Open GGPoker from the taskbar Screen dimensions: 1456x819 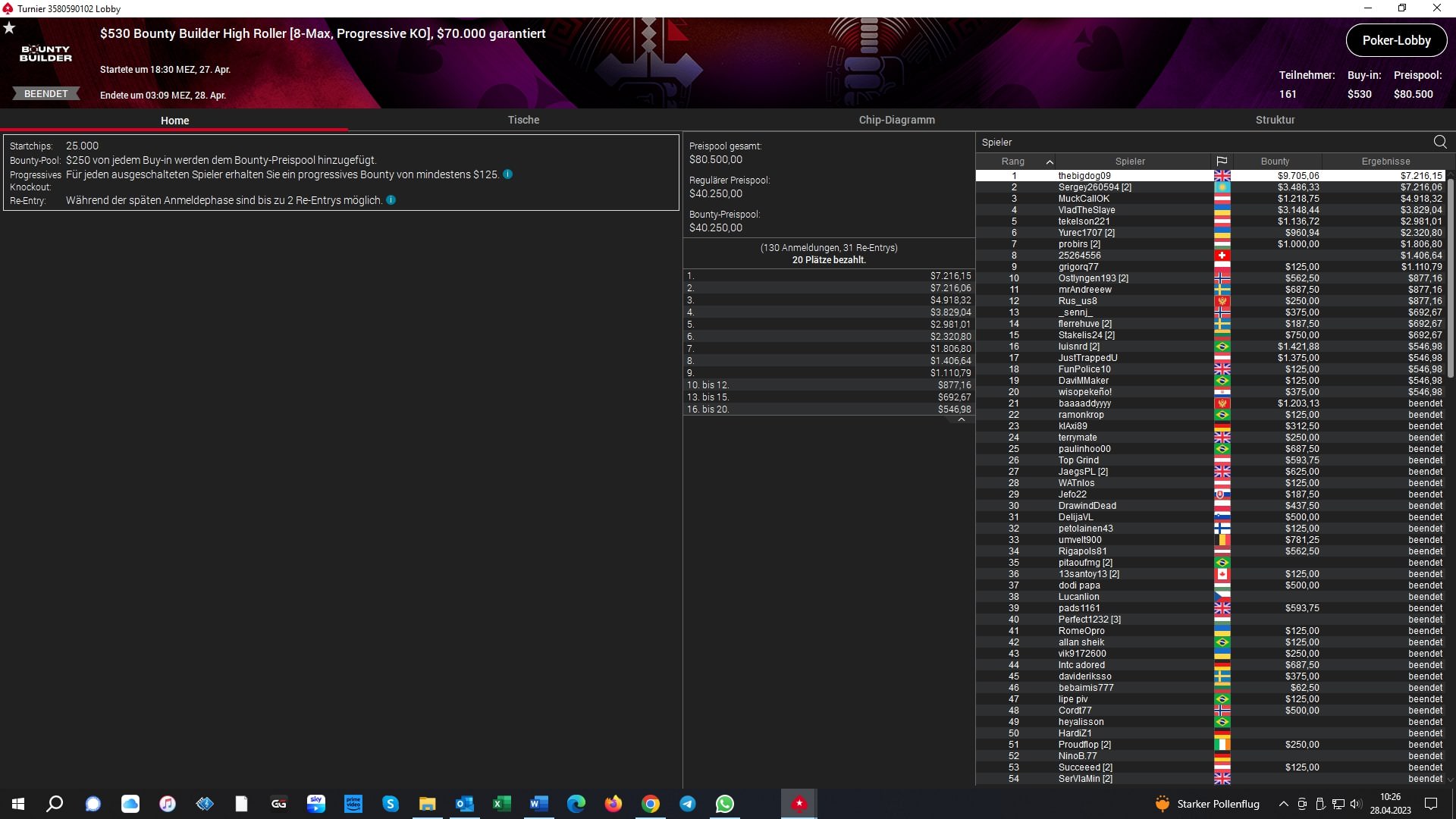(278, 804)
